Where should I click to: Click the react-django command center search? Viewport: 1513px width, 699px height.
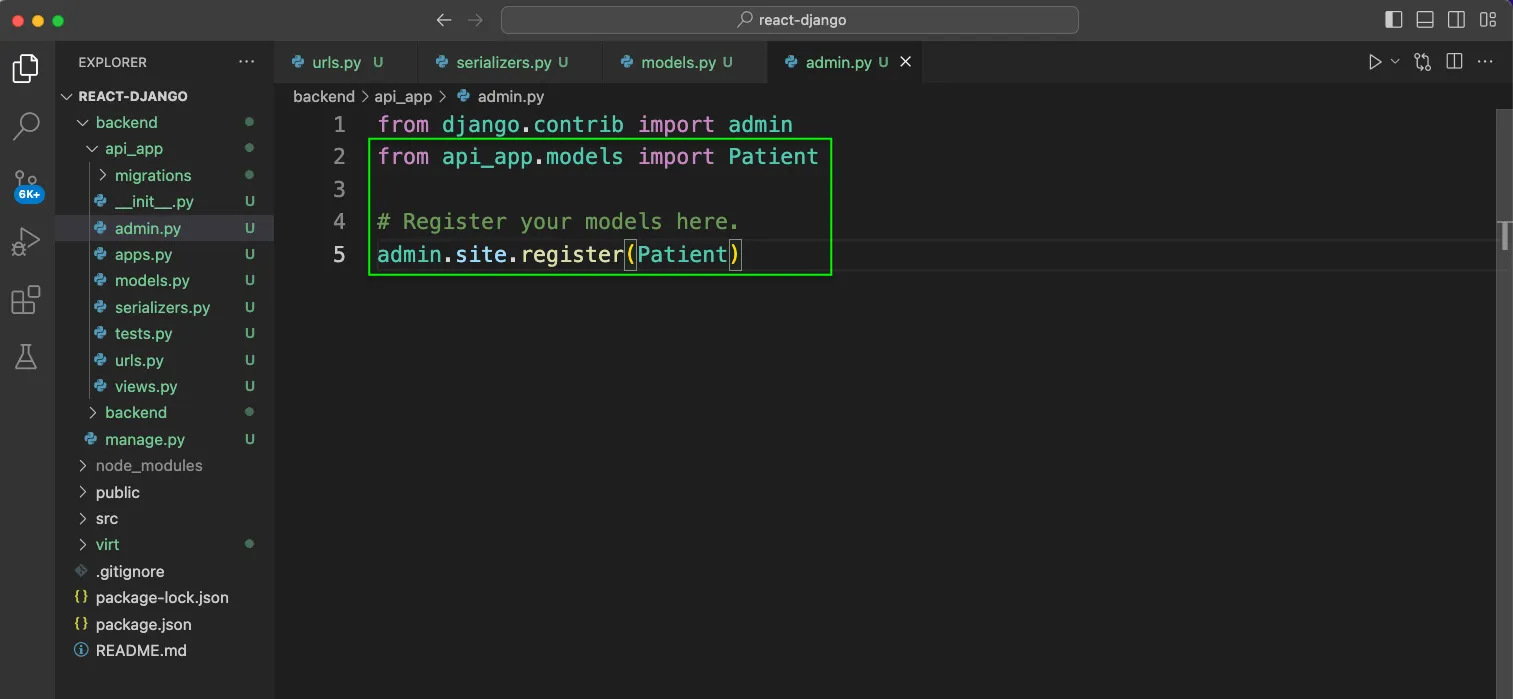tap(790, 20)
